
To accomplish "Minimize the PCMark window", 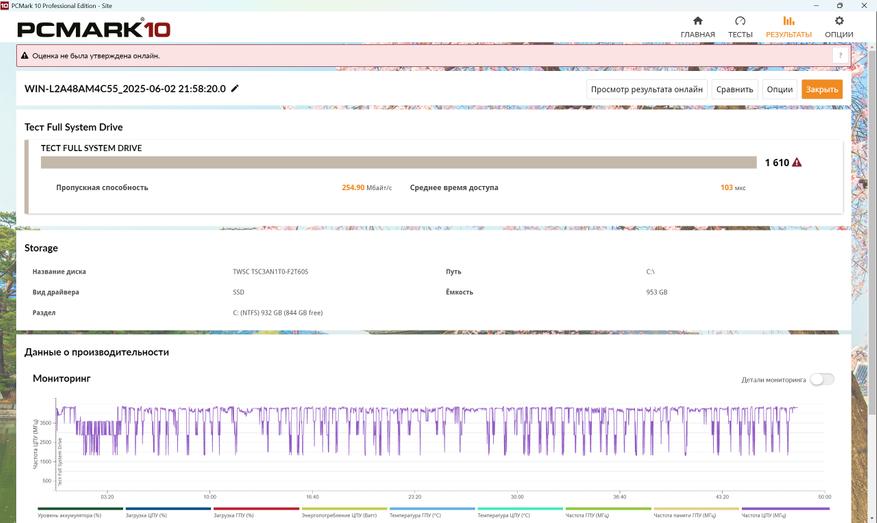I will 817,5.
